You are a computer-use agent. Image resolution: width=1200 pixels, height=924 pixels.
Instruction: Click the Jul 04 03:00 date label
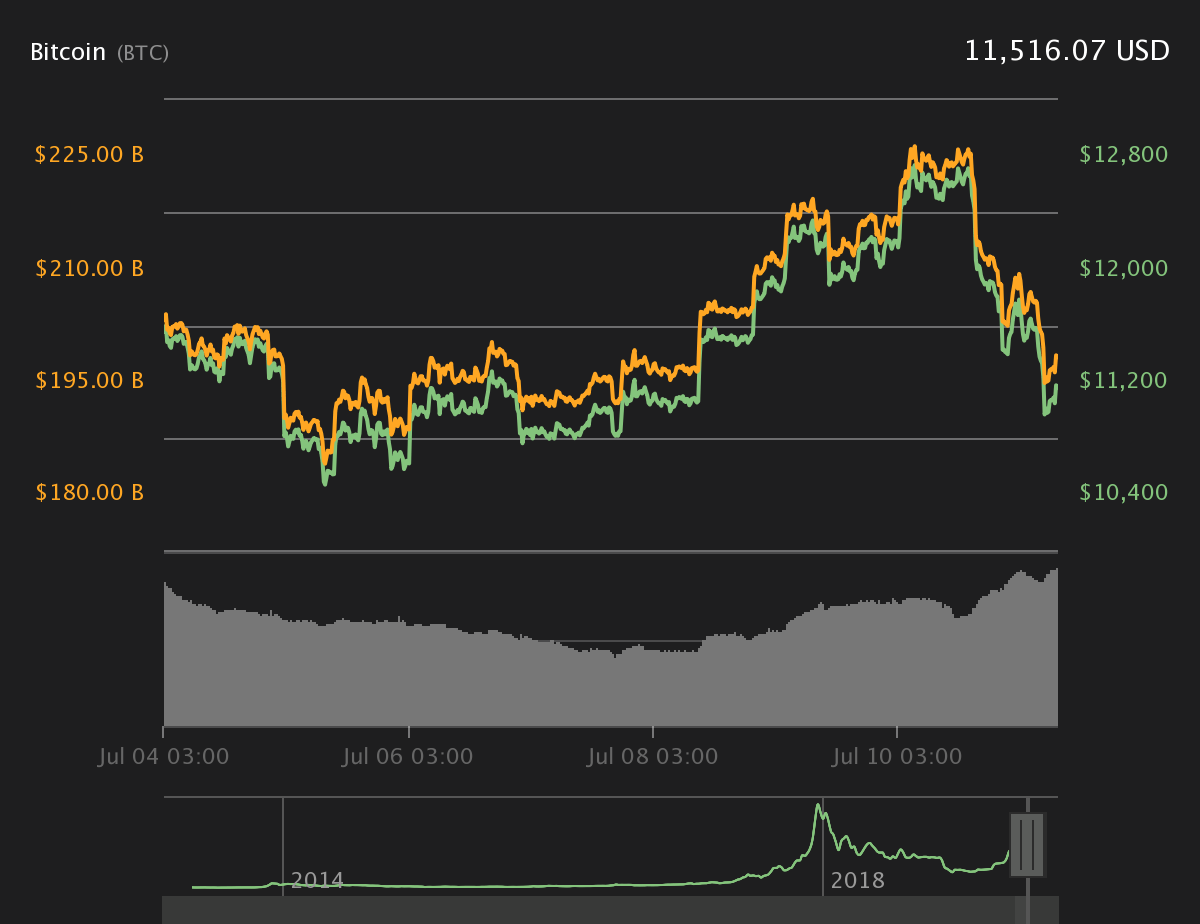(164, 757)
